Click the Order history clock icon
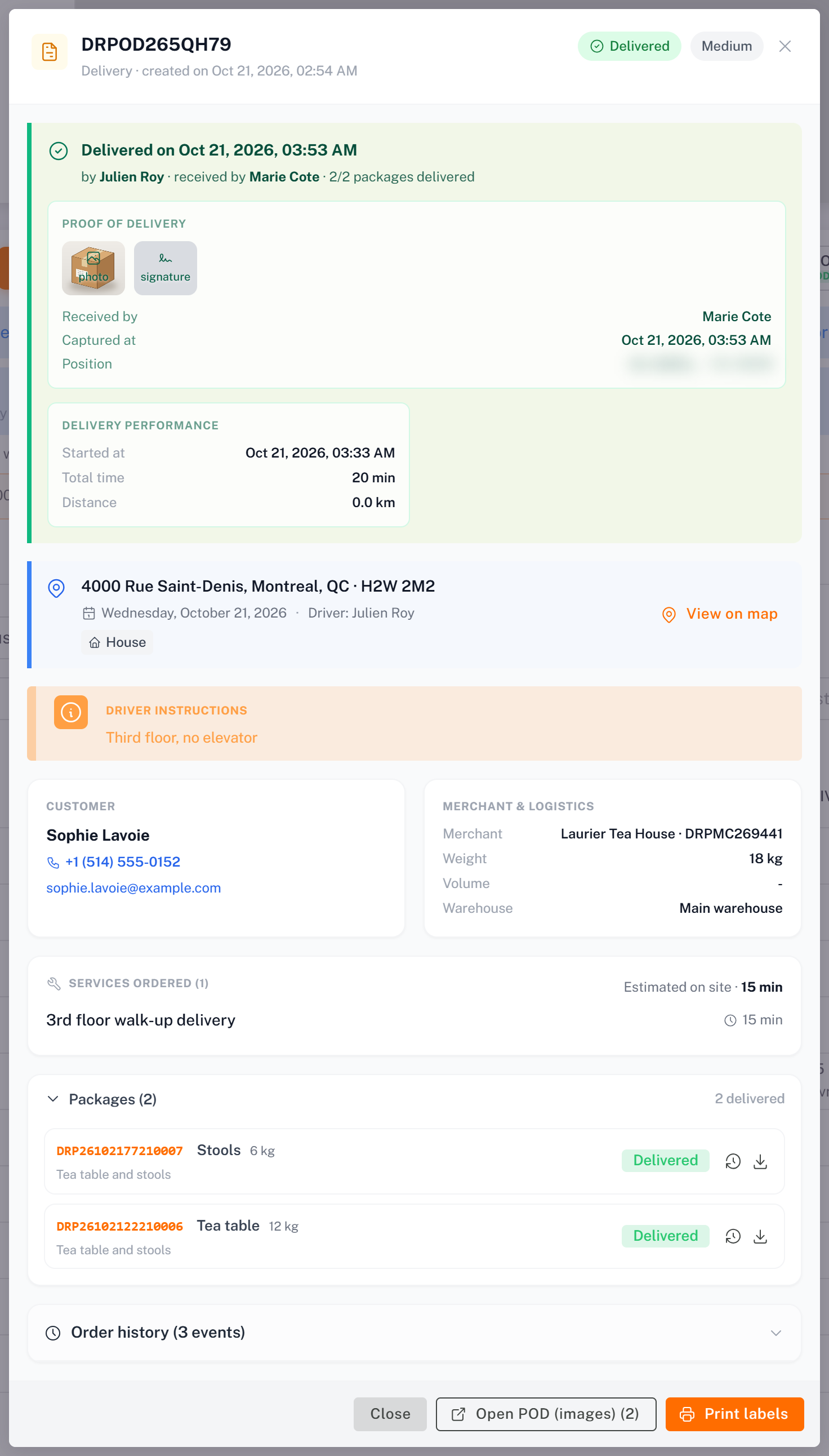This screenshot has height=1456, width=829. 53,1333
